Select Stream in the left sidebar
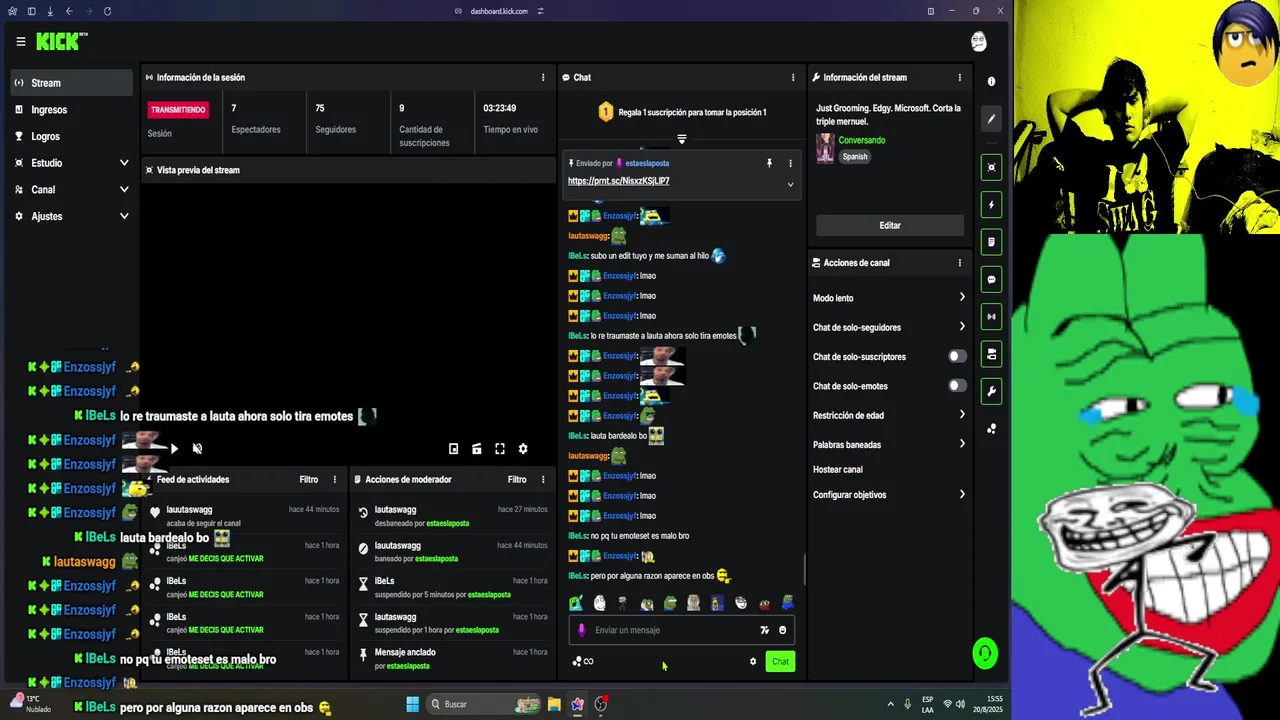 (71, 83)
